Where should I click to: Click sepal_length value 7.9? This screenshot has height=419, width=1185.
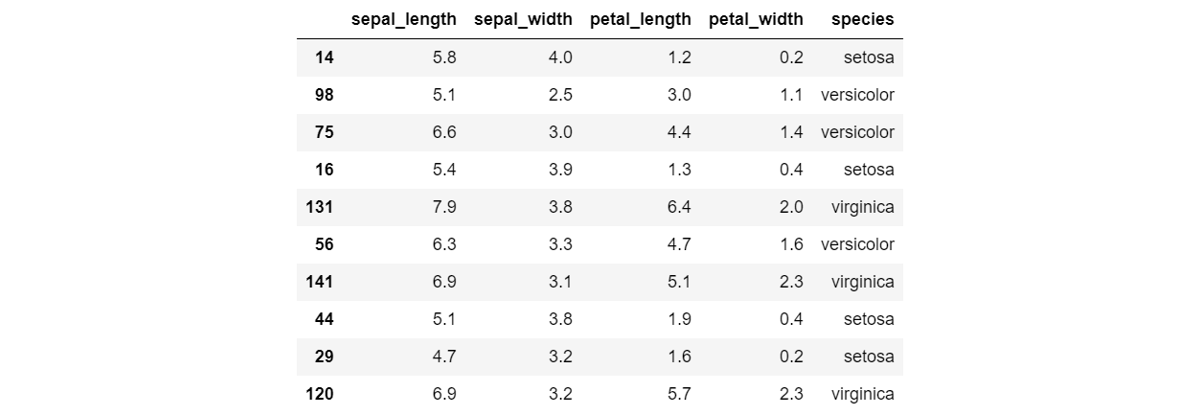pyautogui.click(x=444, y=207)
